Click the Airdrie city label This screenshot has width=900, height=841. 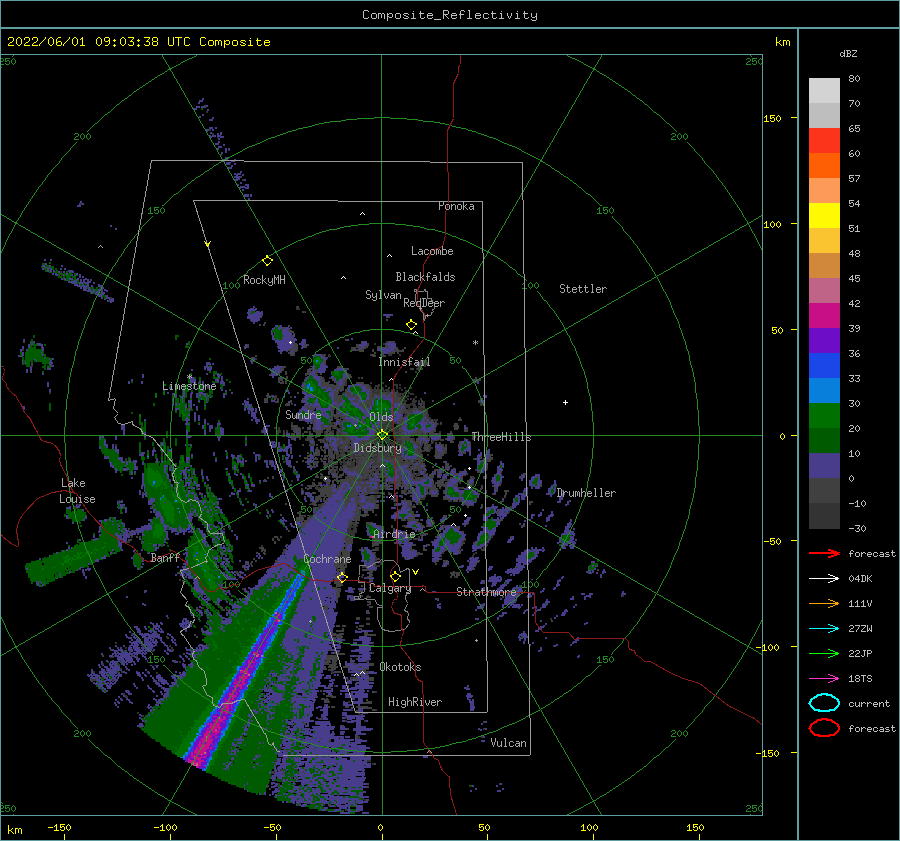[394, 534]
